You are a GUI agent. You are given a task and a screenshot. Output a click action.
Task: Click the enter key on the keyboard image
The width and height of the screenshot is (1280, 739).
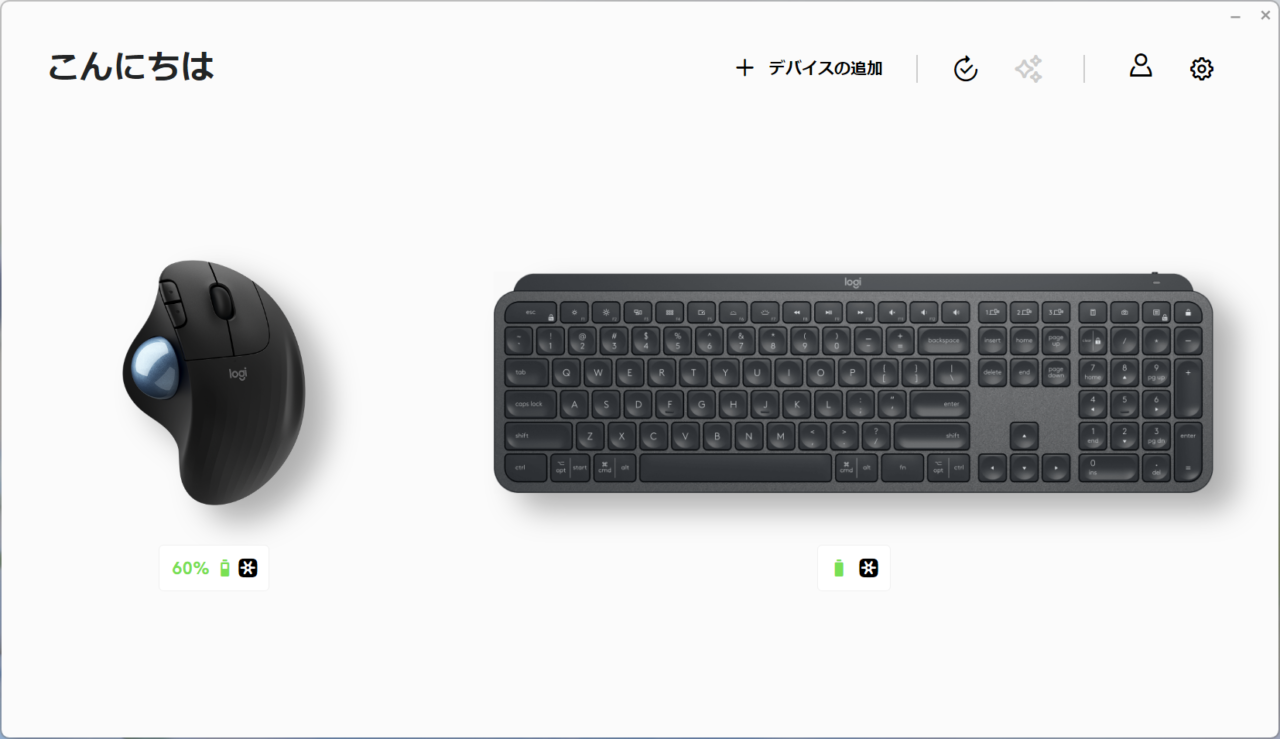click(x=940, y=405)
